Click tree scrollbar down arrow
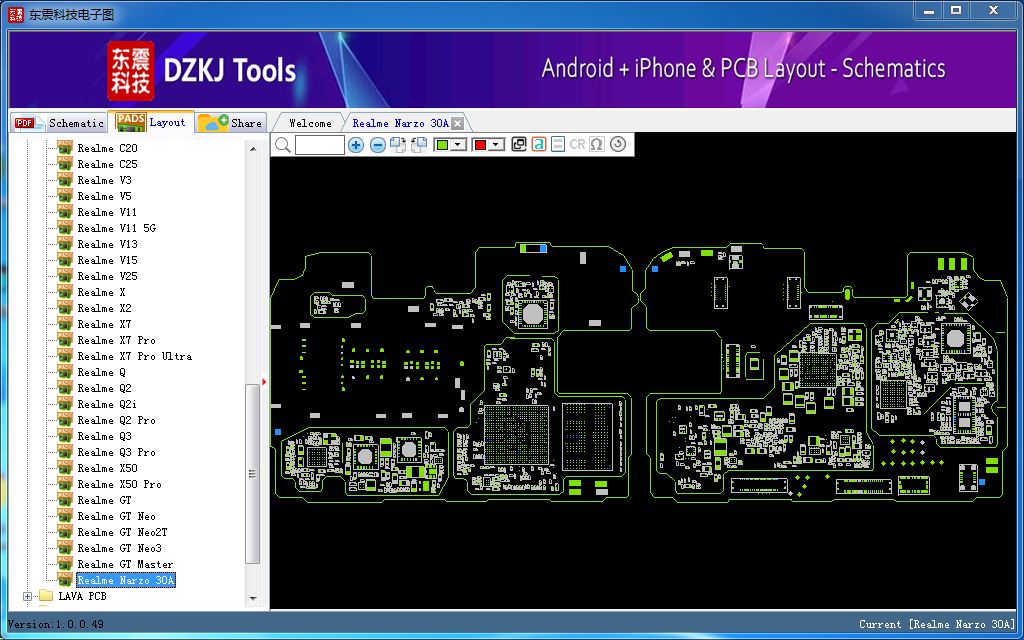 coord(253,598)
